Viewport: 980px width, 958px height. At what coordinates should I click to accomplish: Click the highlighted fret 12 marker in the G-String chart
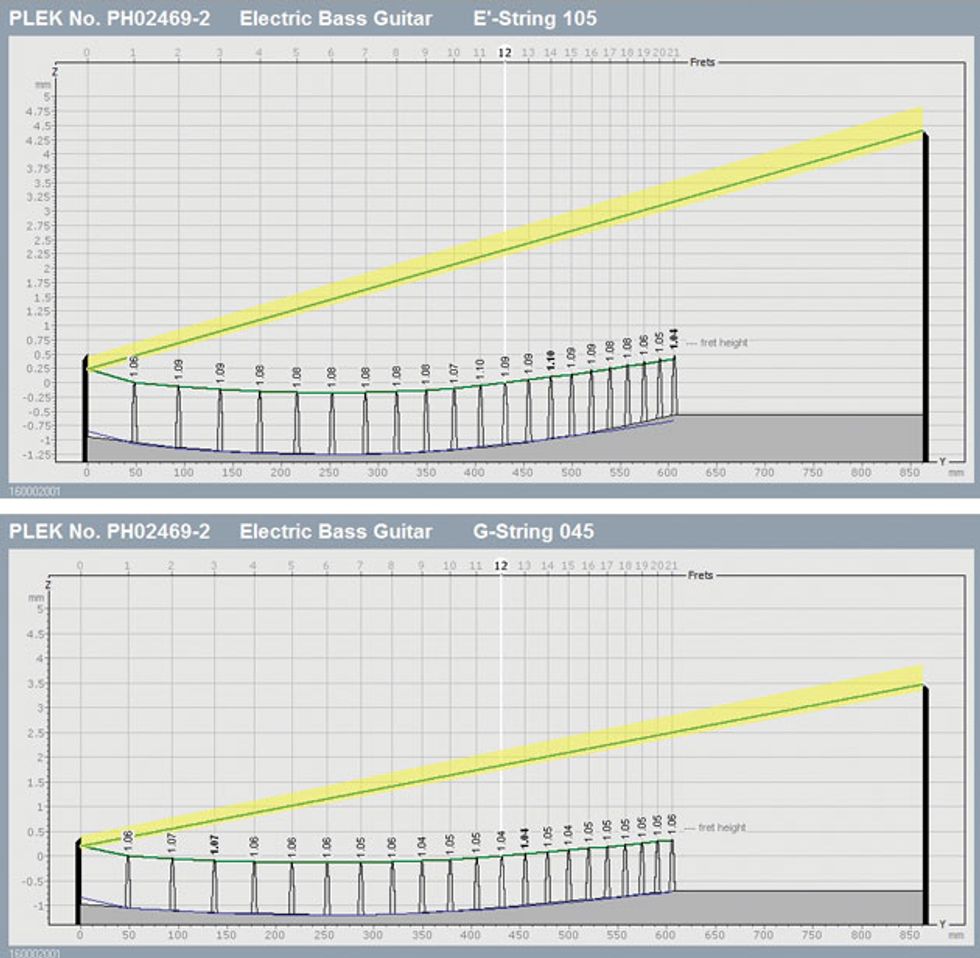pos(502,565)
